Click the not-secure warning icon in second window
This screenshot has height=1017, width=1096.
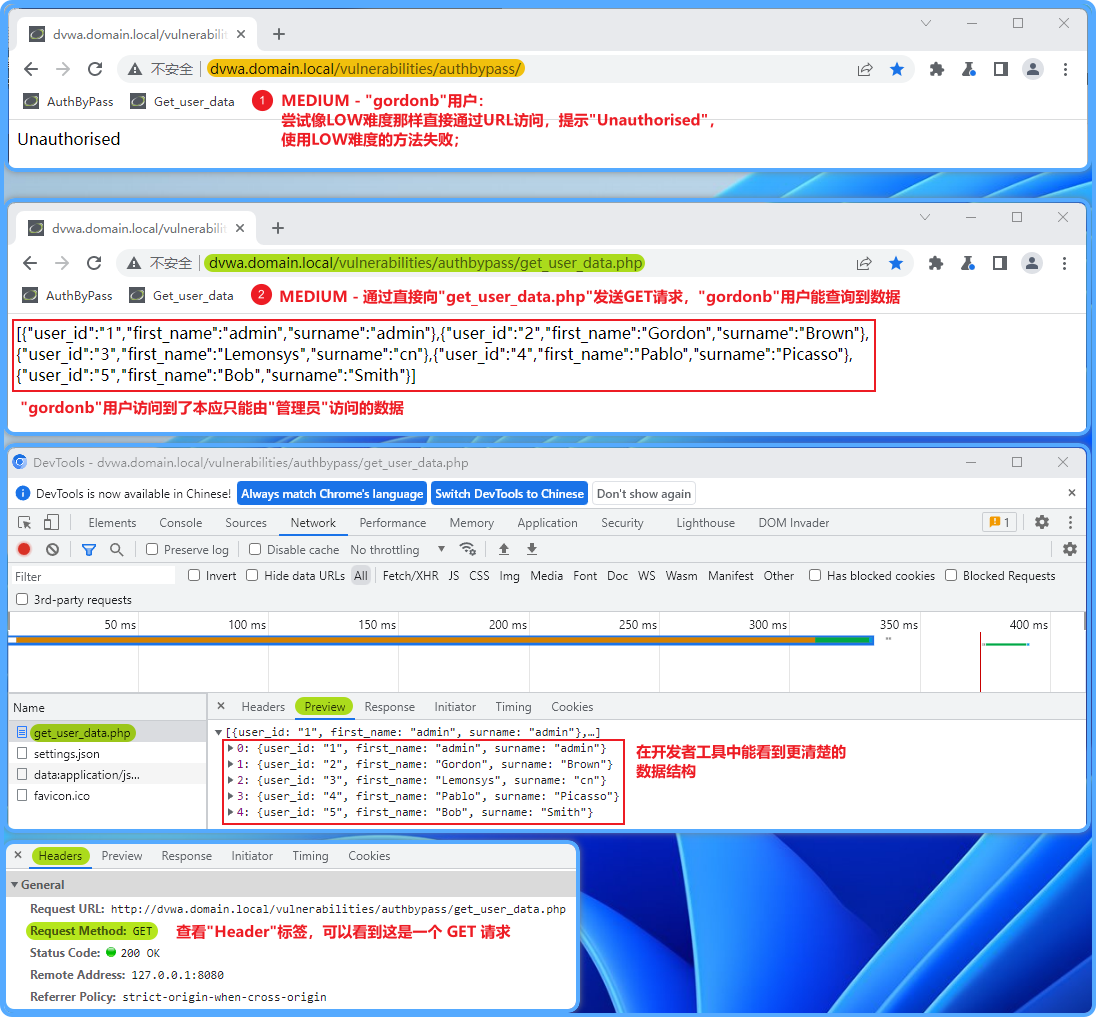(x=134, y=264)
